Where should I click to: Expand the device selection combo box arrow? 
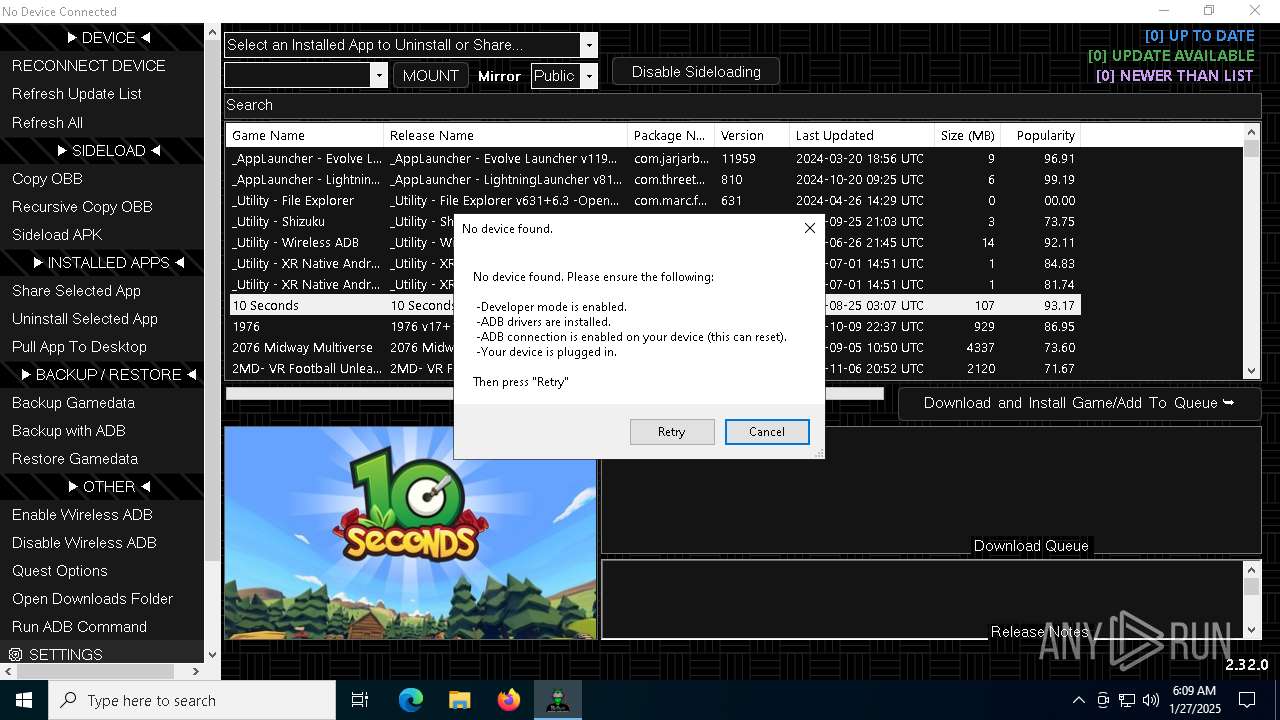[x=378, y=75]
